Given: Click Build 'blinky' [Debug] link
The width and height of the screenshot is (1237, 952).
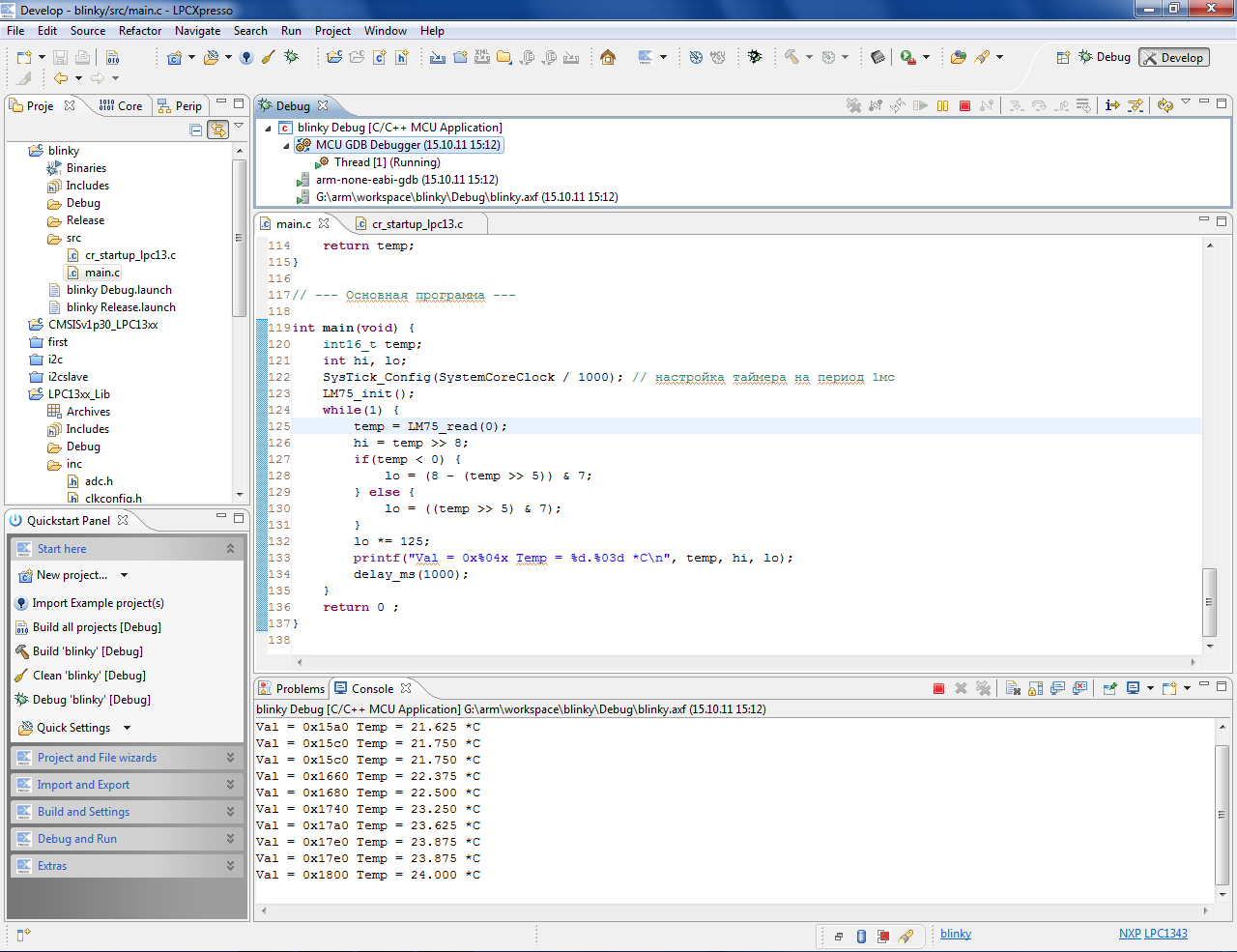Looking at the screenshot, I should tap(87, 651).
